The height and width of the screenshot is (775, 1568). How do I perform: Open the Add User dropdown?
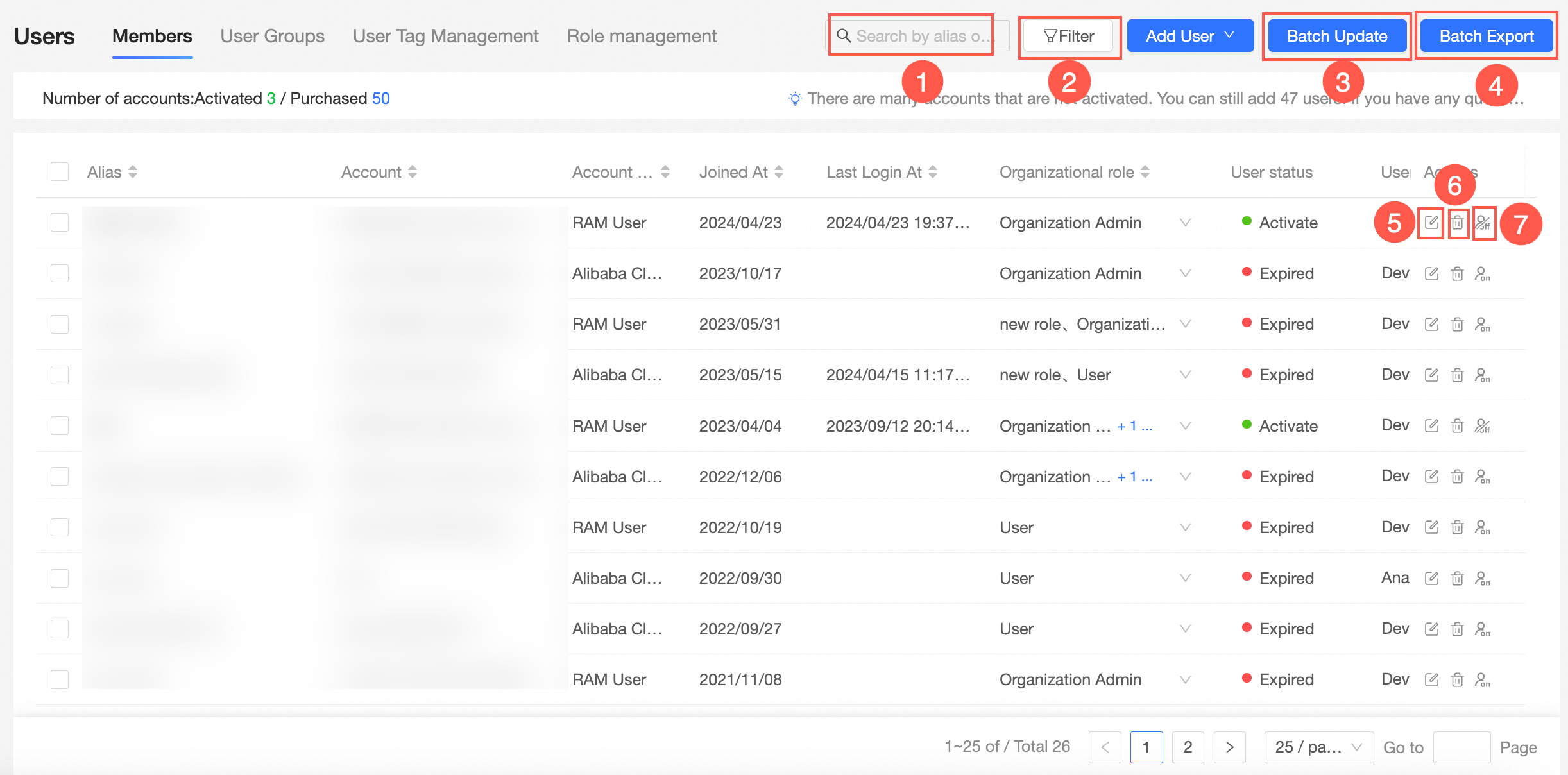pos(1190,36)
